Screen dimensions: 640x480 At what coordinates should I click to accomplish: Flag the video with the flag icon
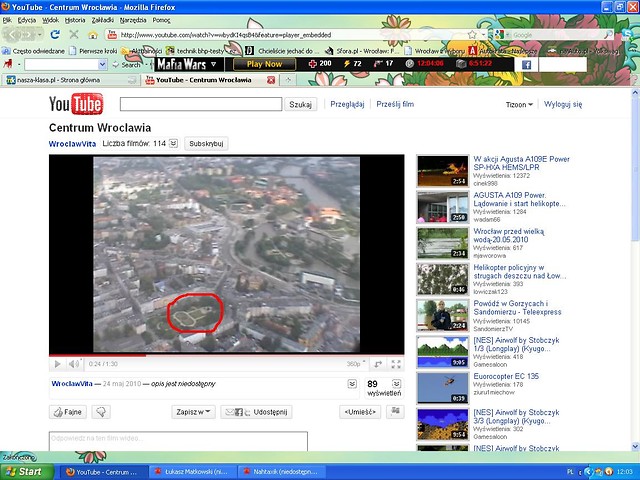pyautogui.click(x=395, y=411)
